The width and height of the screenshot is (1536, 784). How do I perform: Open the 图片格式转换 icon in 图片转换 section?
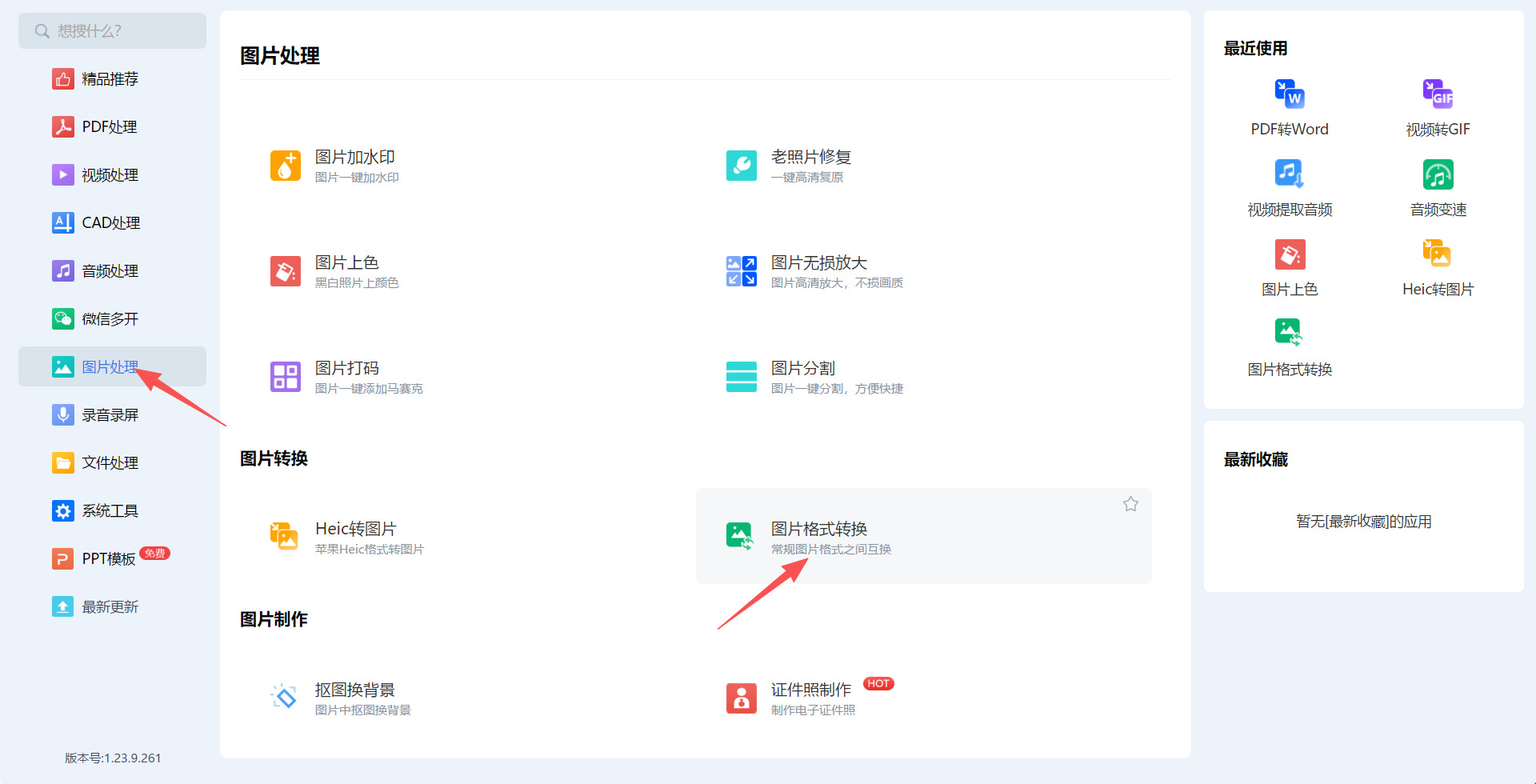(740, 537)
